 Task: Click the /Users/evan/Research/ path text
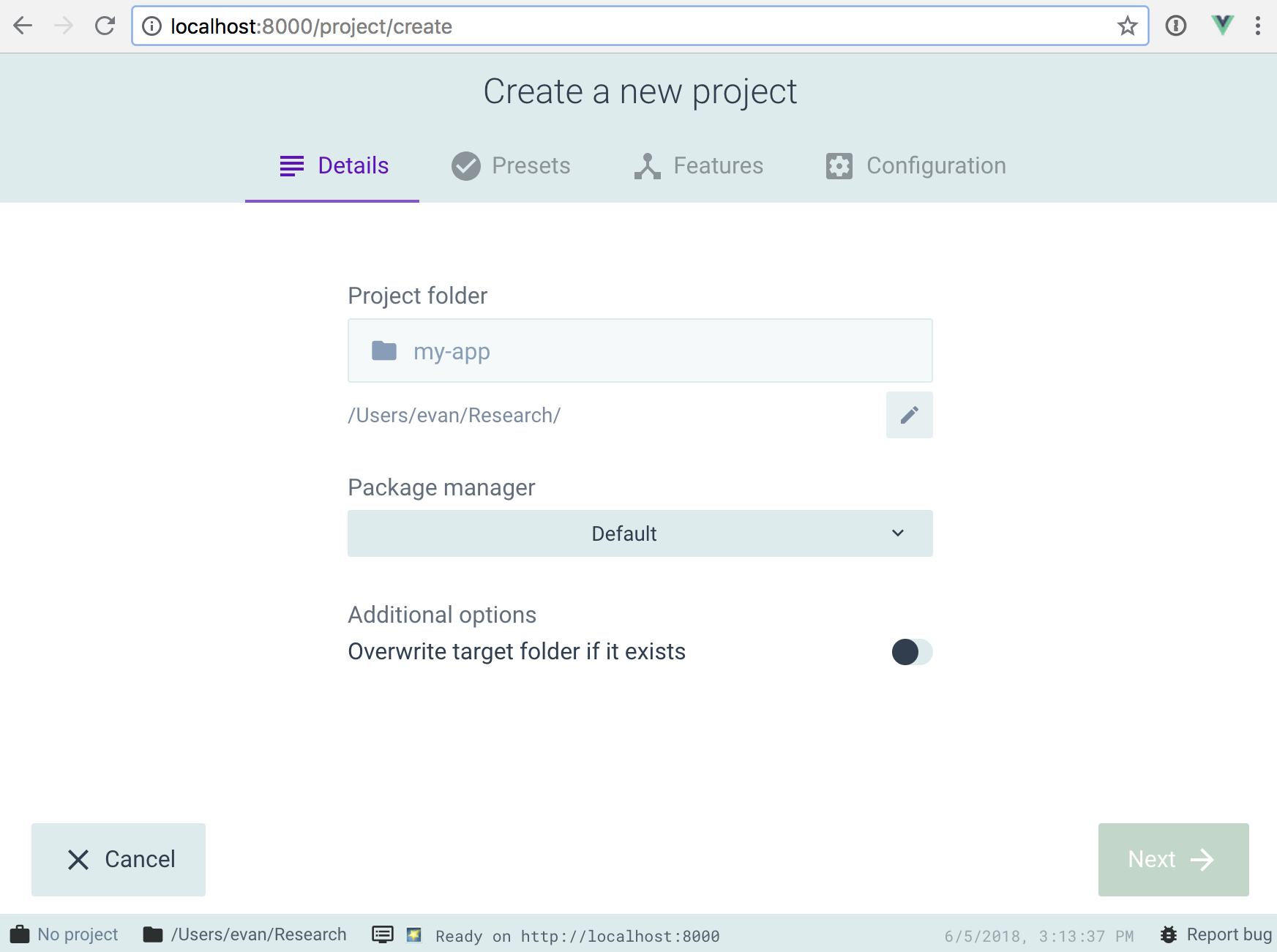(454, 416)
